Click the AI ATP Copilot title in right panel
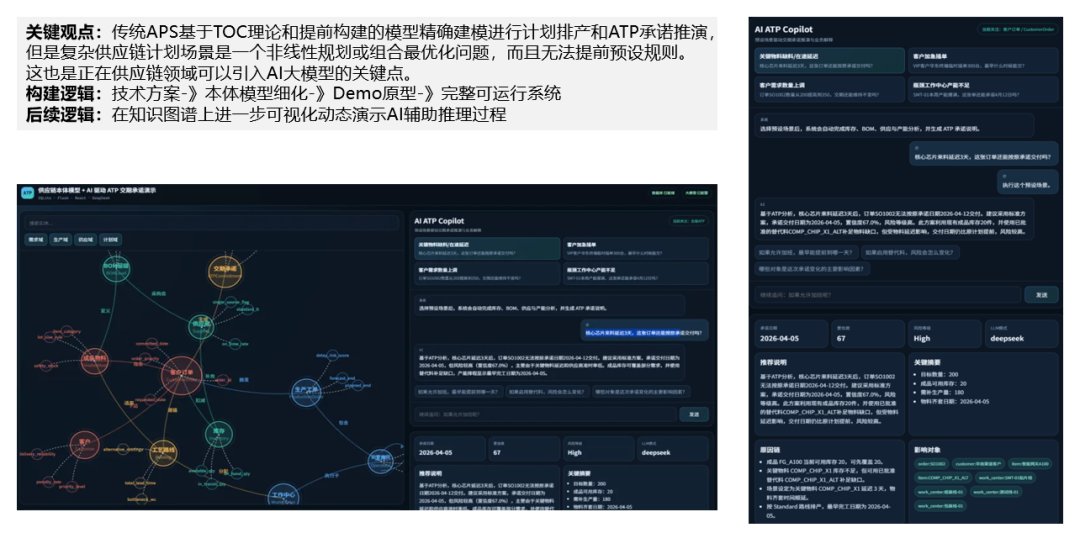Viewport: 1080px width, 533px height. (x=783, y=30)
